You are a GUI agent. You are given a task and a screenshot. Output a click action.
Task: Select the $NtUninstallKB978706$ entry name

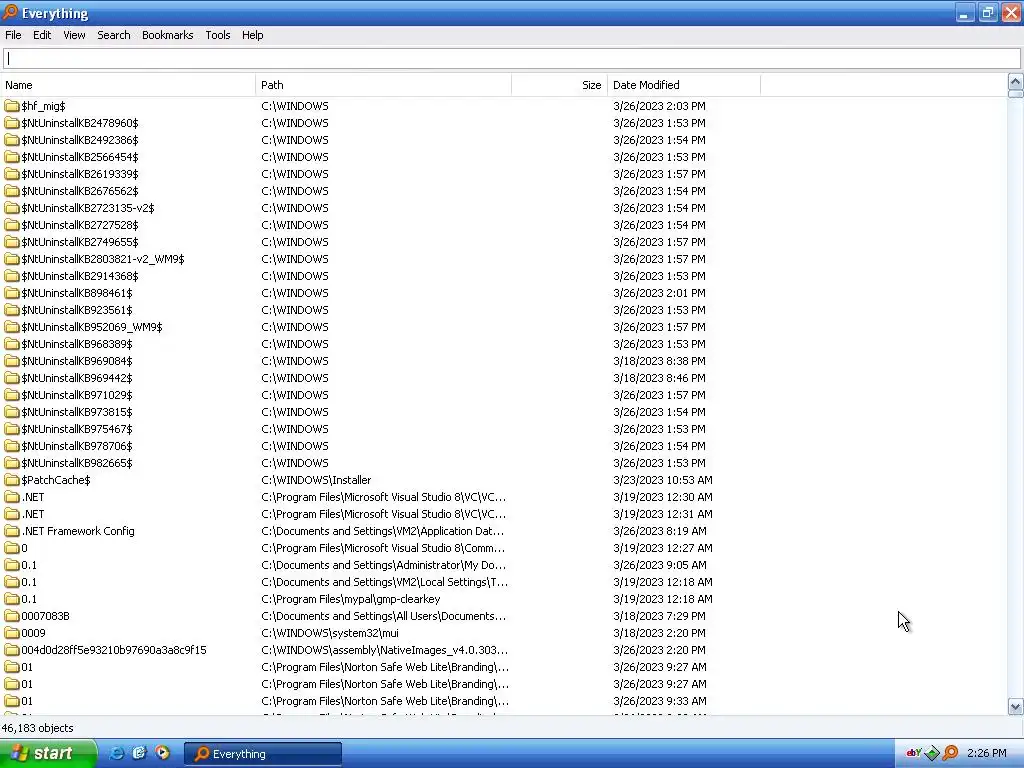coord(76,446)
